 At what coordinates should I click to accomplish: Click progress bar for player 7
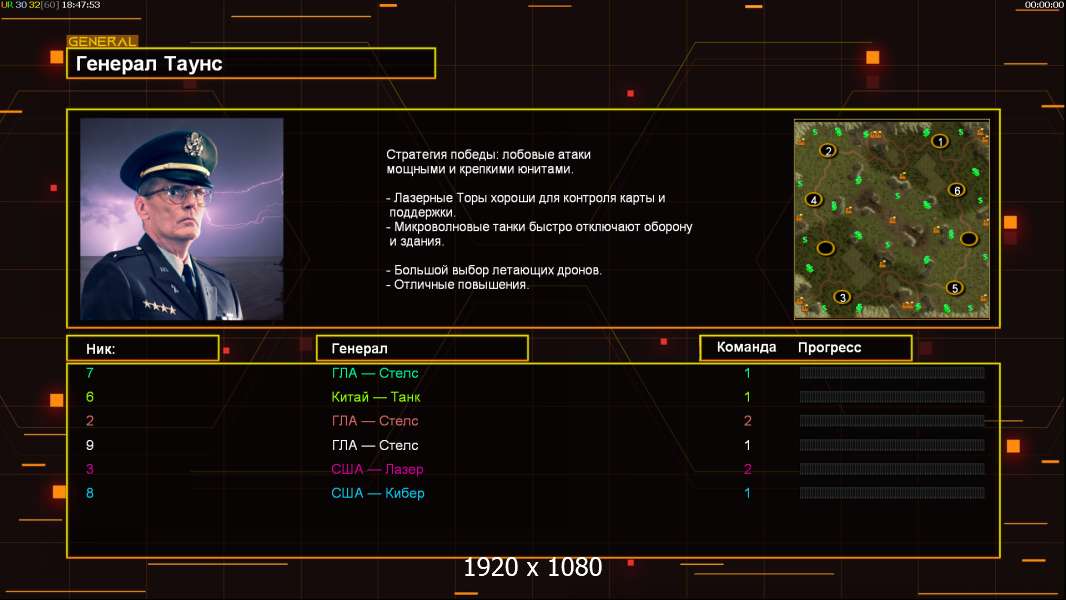pyautogui.click(x=892, y=372)
